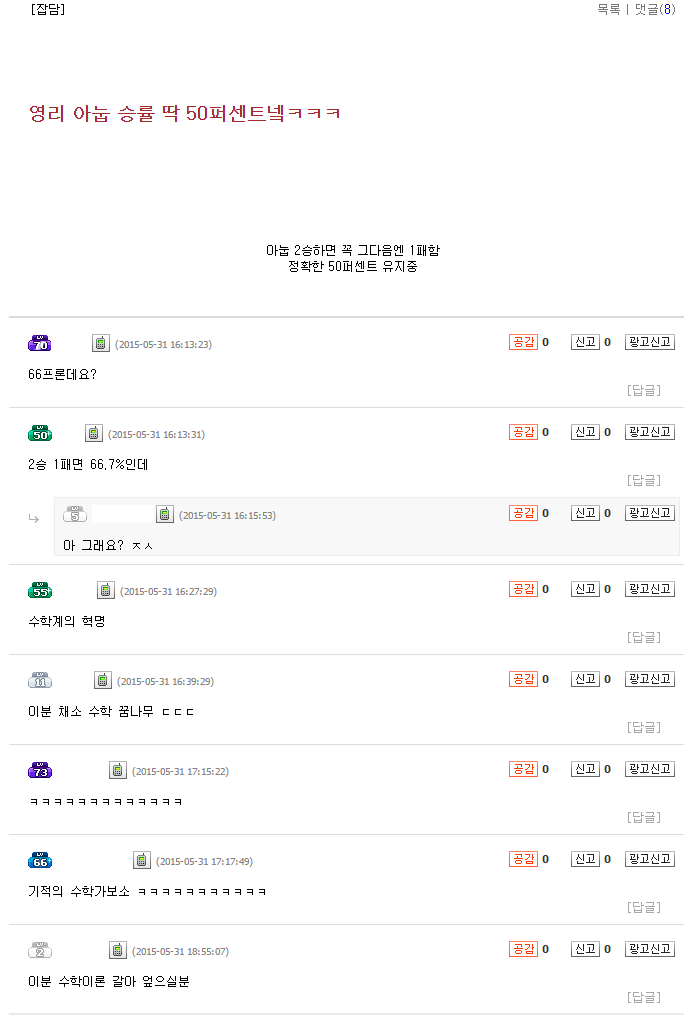
Task: Click the gray level 2 badge
Action: 40,951
